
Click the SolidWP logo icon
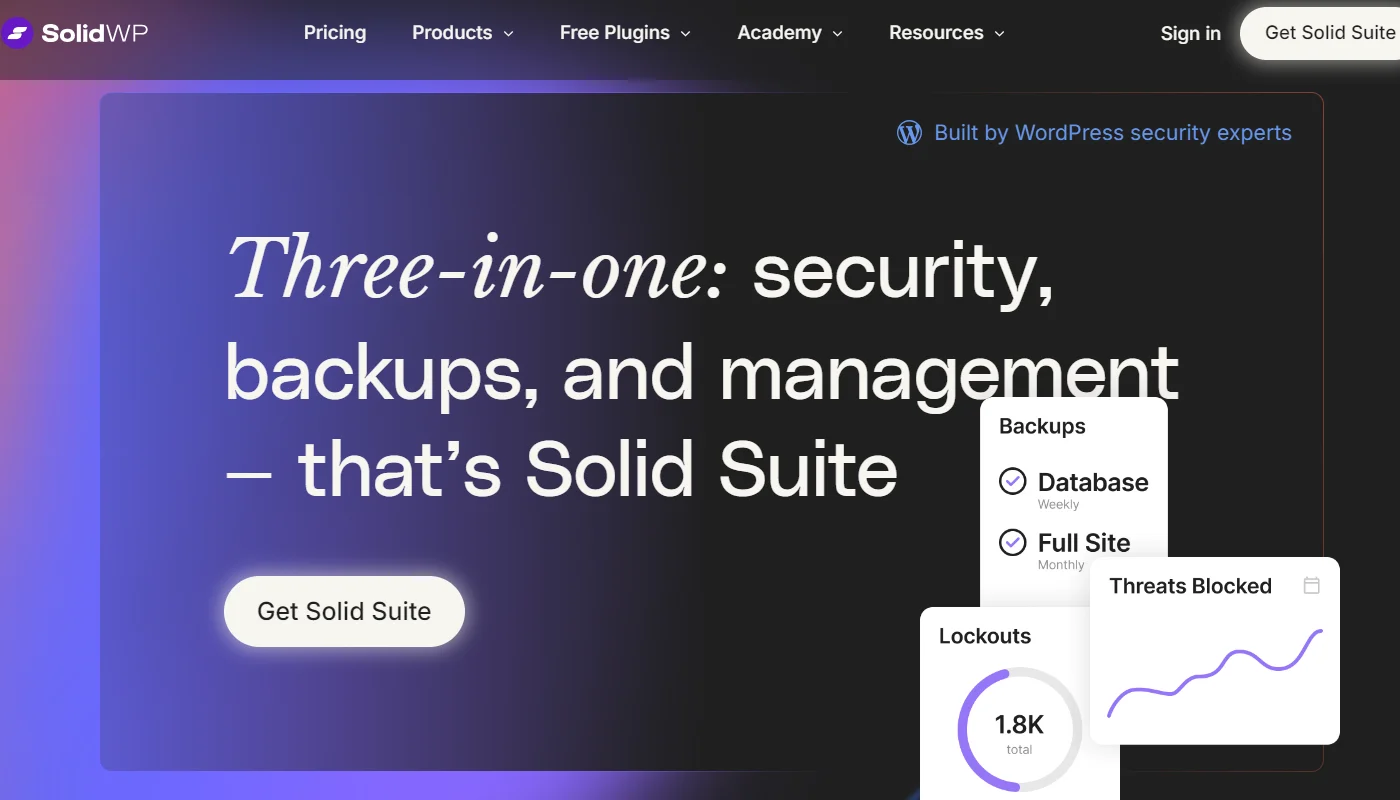17,33
